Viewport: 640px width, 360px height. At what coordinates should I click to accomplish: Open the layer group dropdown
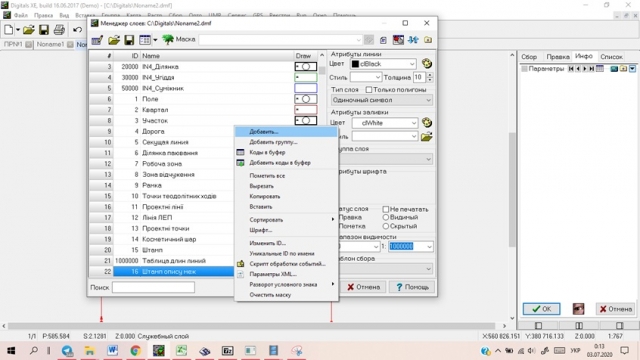[x=428, y=159]
